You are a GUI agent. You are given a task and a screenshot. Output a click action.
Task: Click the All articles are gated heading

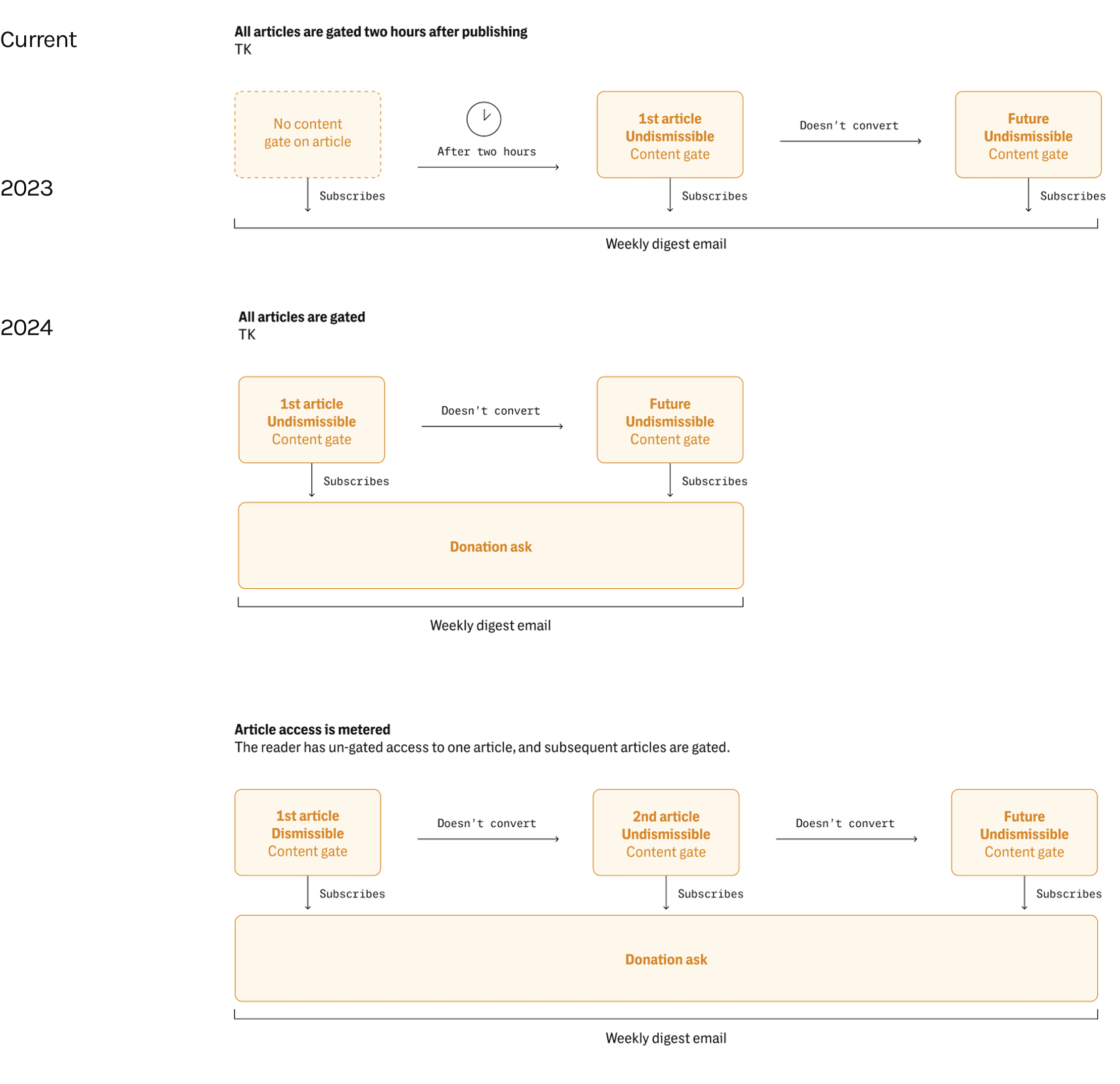(302, 317)
